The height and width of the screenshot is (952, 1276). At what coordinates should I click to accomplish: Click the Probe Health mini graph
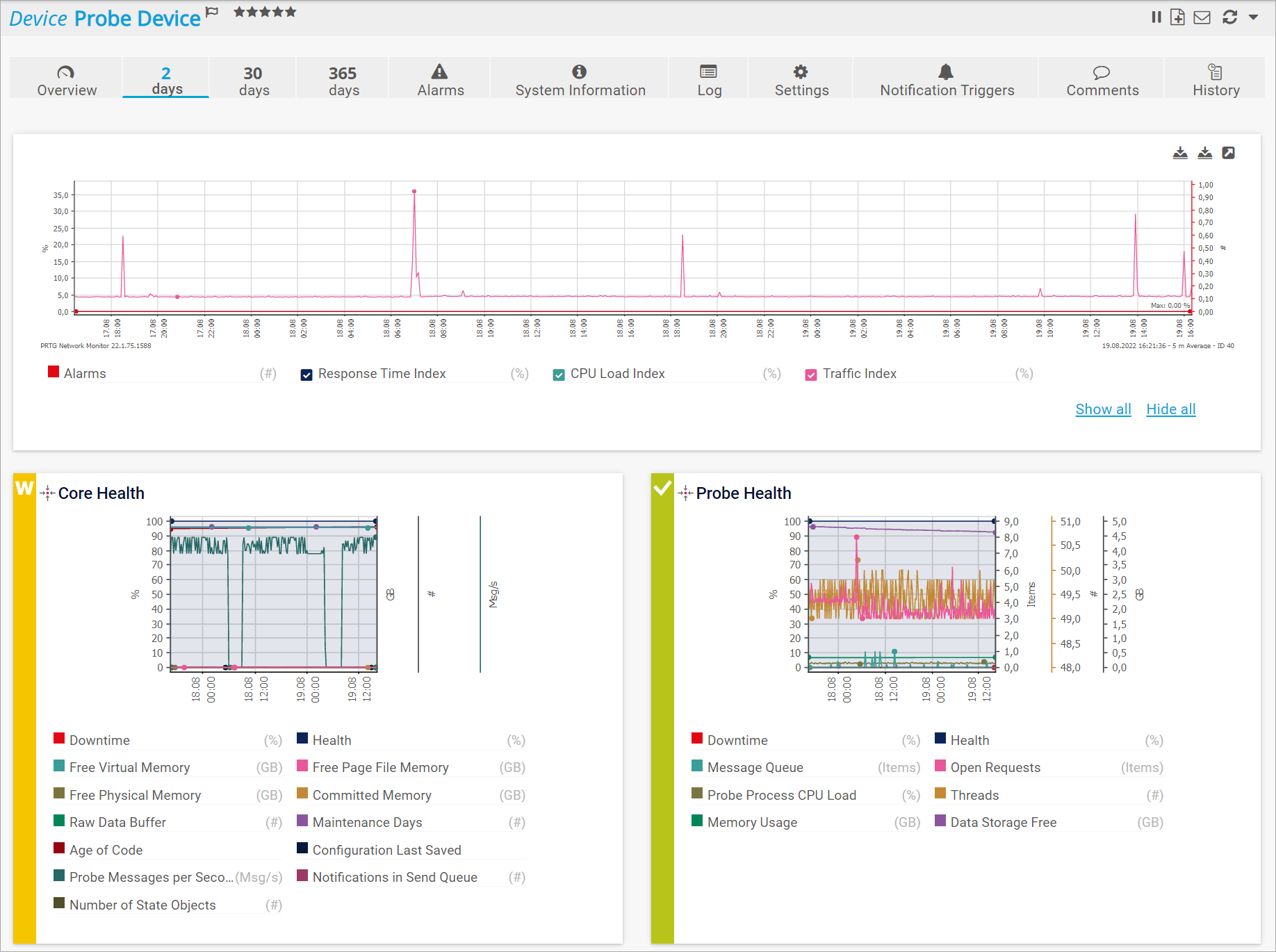902,594
